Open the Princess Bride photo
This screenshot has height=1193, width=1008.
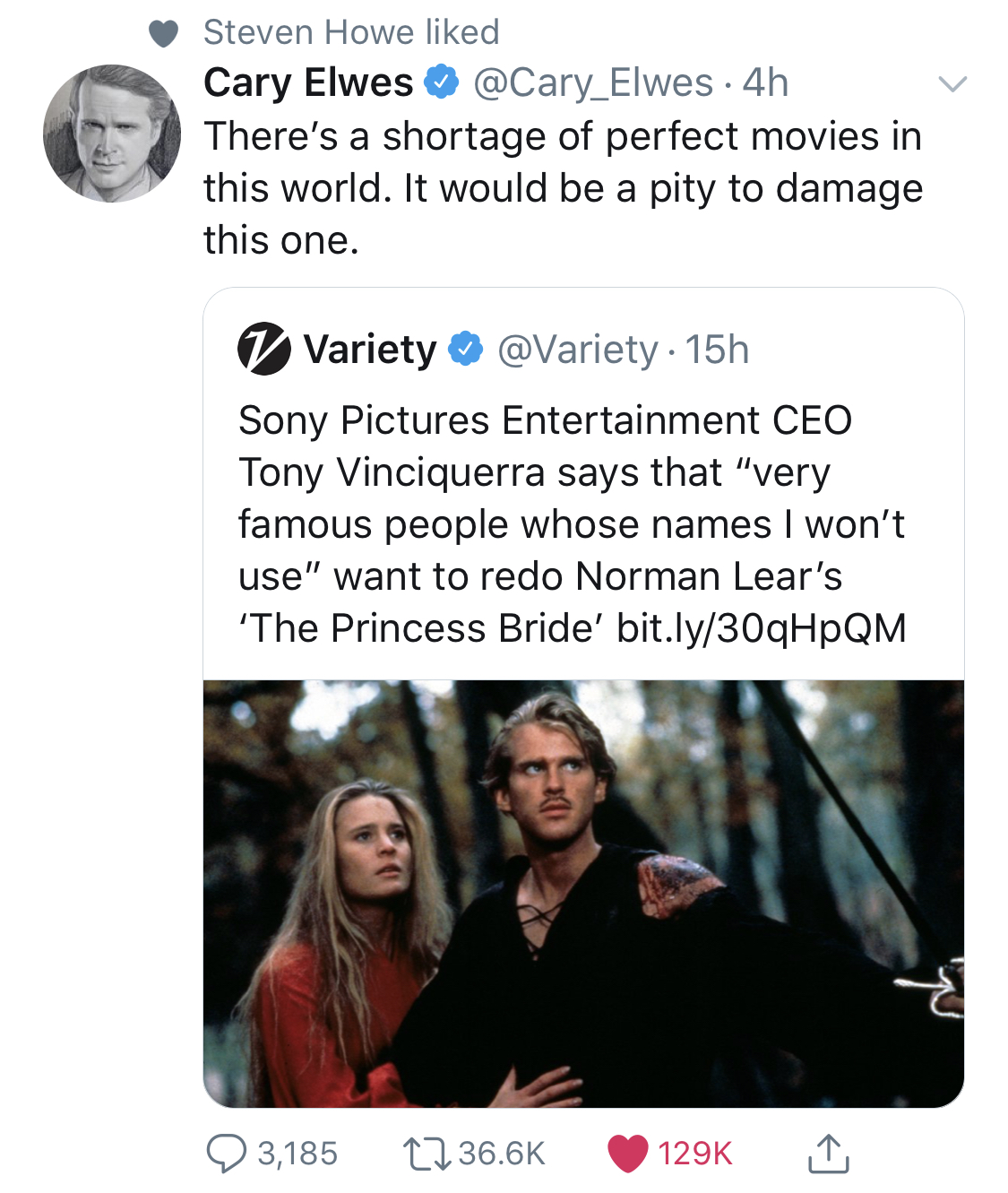[x=583, y=894]
